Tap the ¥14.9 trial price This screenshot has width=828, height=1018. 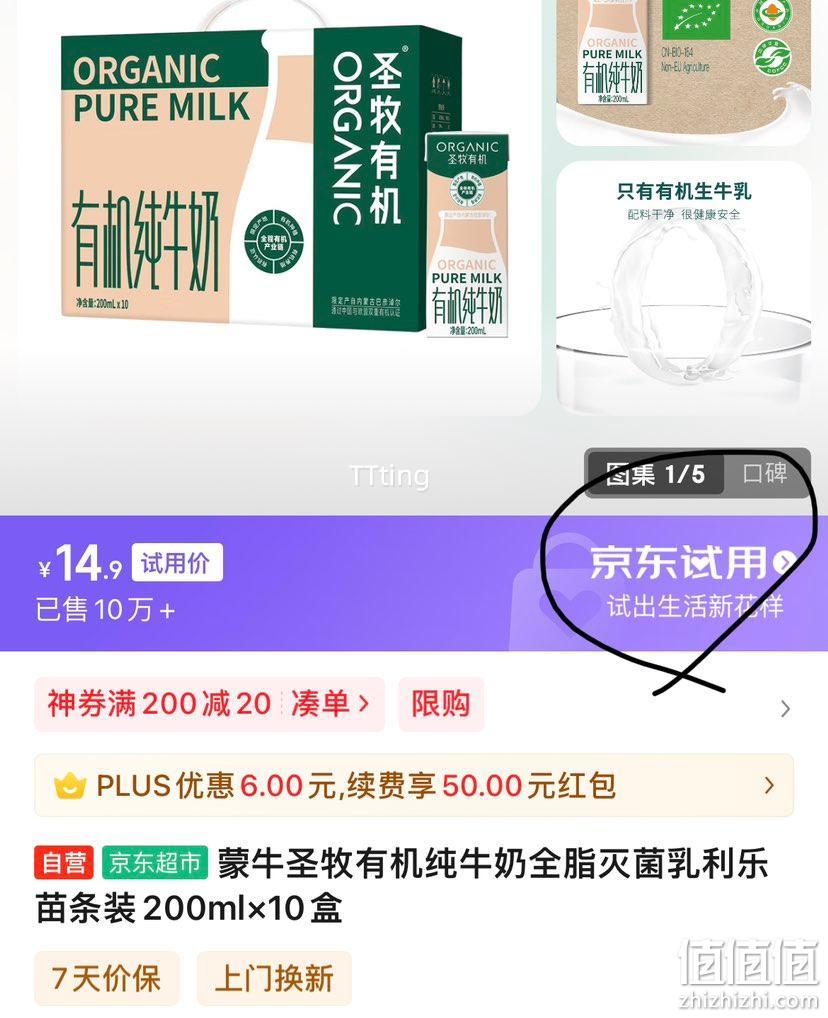pos(79,564)
